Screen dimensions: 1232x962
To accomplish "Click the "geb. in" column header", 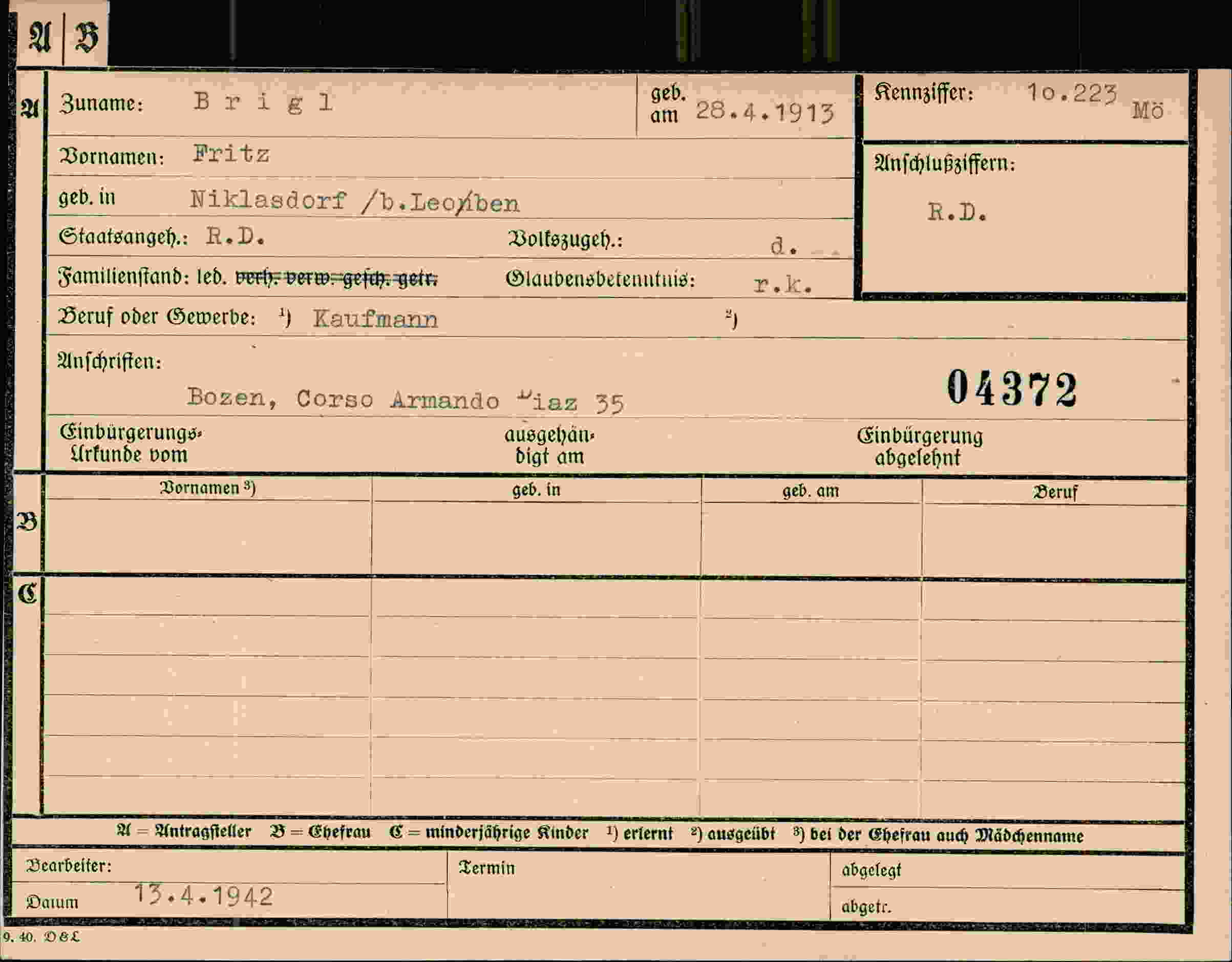I will pyautogui.click(x=536, y=490).
